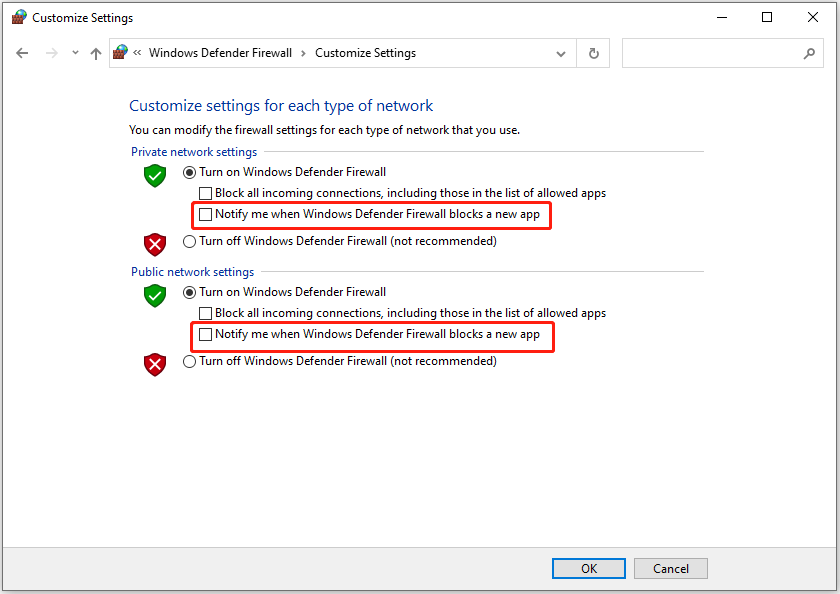Click the firewall icon in address bar
This screenshot has height=594, width=840.
(x=121, y=52)
